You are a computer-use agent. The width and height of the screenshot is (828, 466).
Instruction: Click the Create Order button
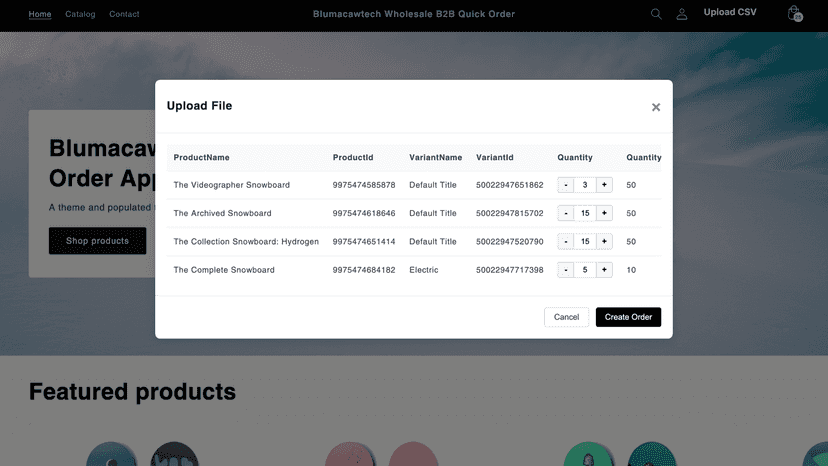tap(628, 317)
